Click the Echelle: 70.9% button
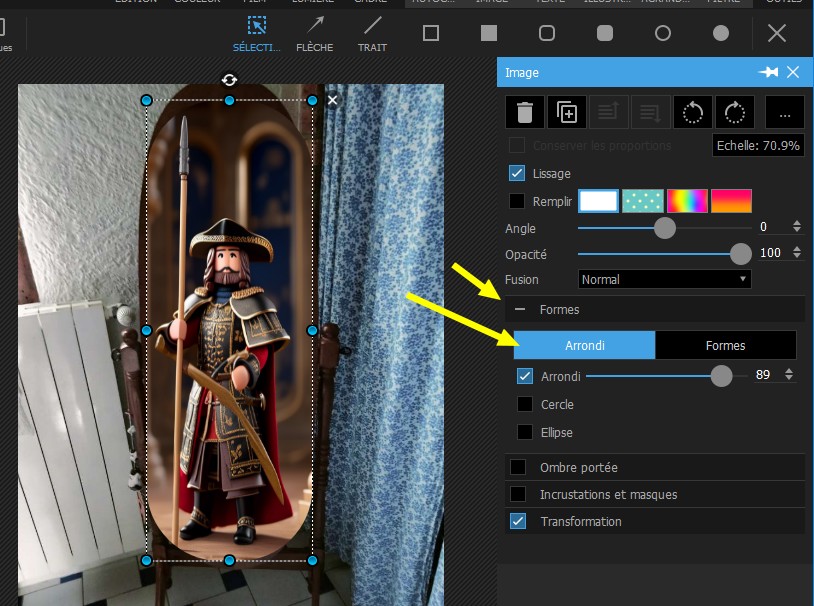The image size is (814, 606). click(758, 145)
